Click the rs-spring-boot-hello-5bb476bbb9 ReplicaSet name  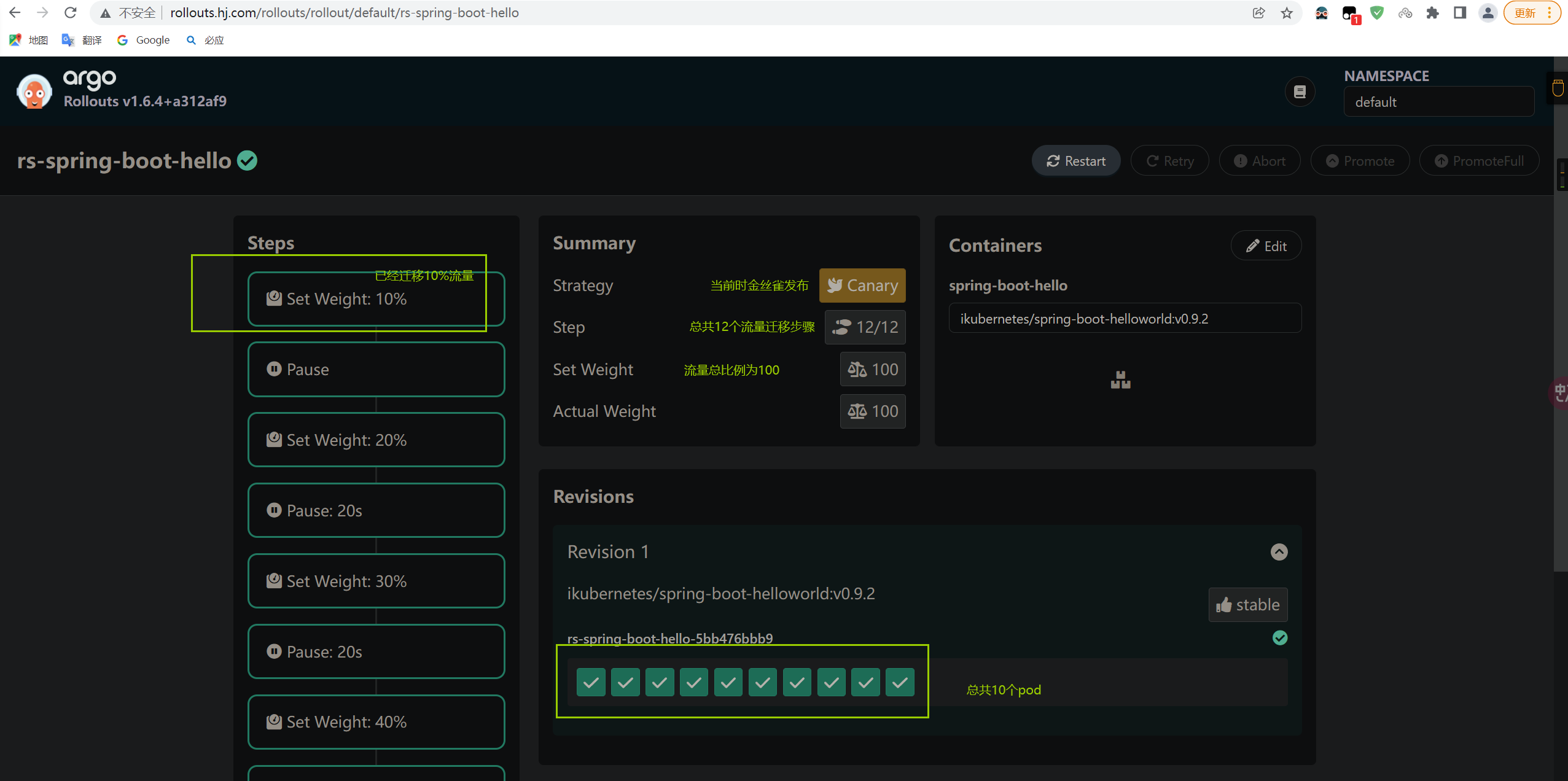click(x=670, y=639)
